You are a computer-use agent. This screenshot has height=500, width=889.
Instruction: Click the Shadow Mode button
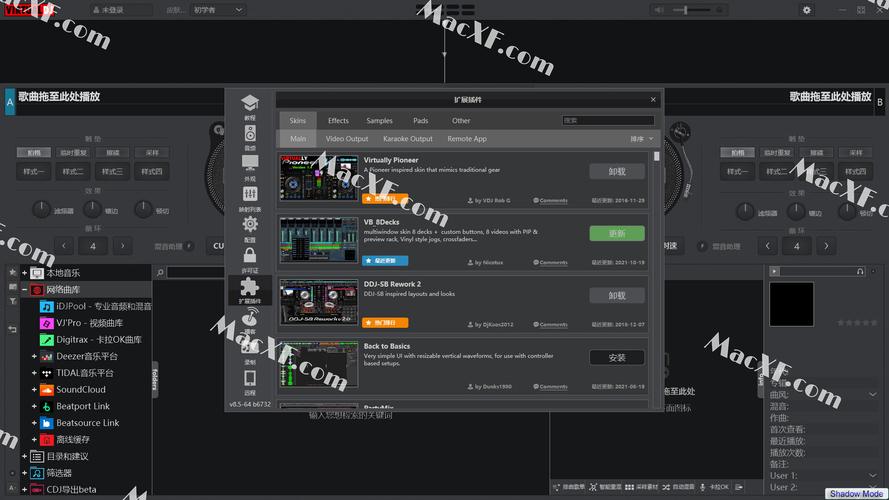coord(856,494)
